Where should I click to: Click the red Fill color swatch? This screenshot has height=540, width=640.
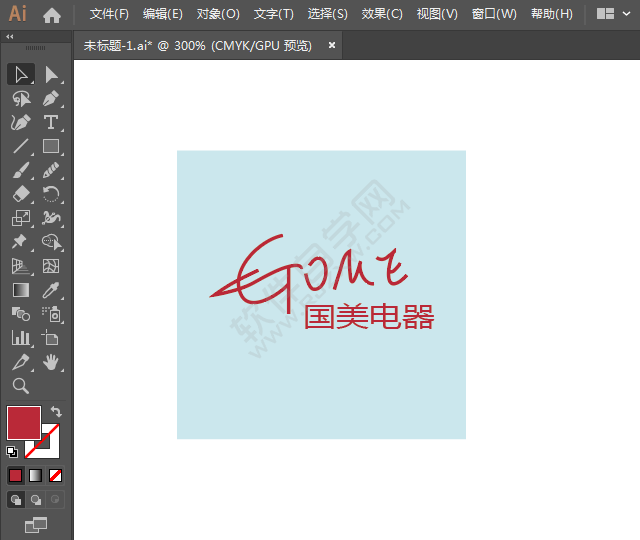(x=24, y=422)
